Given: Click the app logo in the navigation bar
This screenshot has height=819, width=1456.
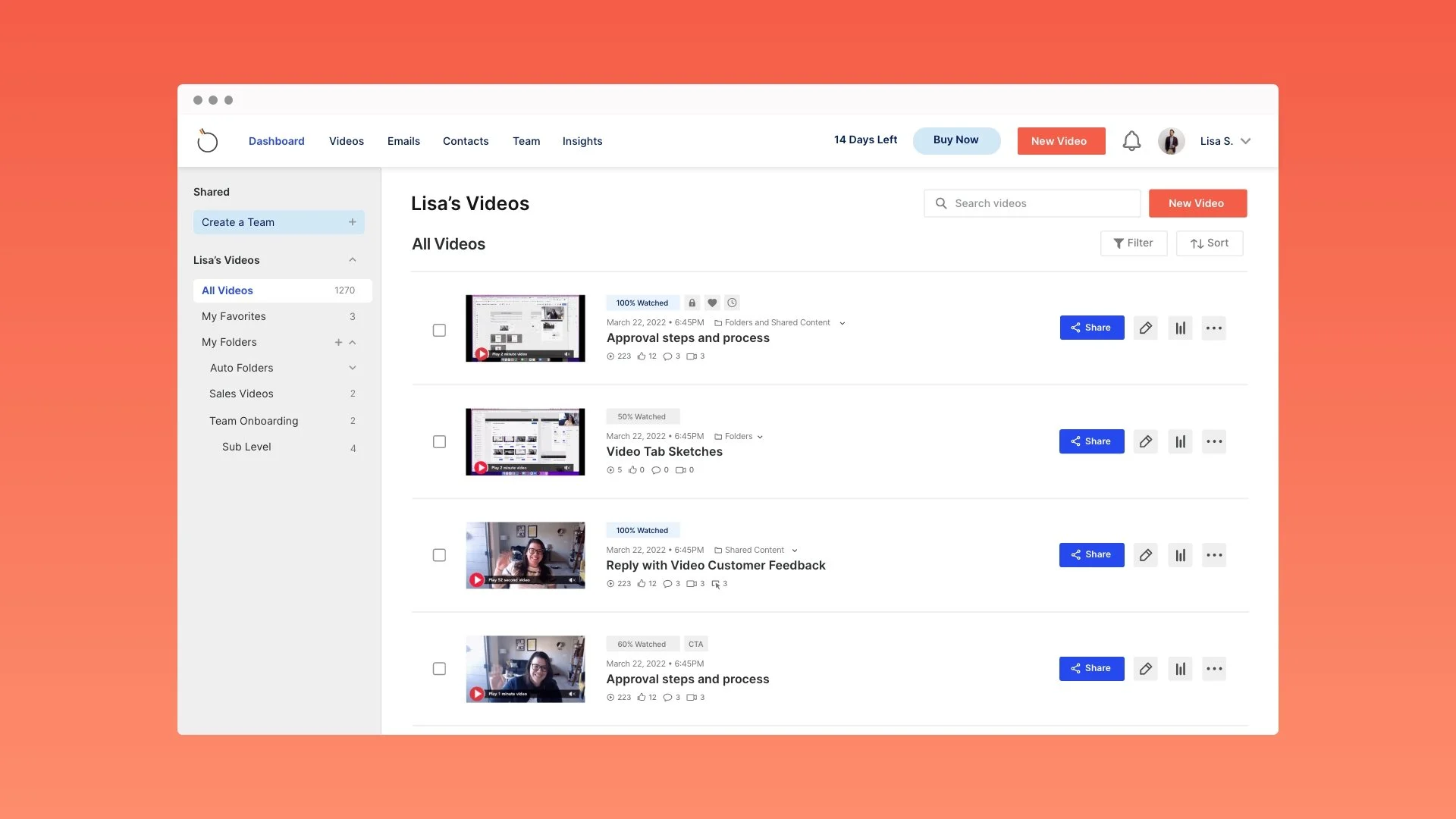Looking at the screenshot, I should 207,140.
